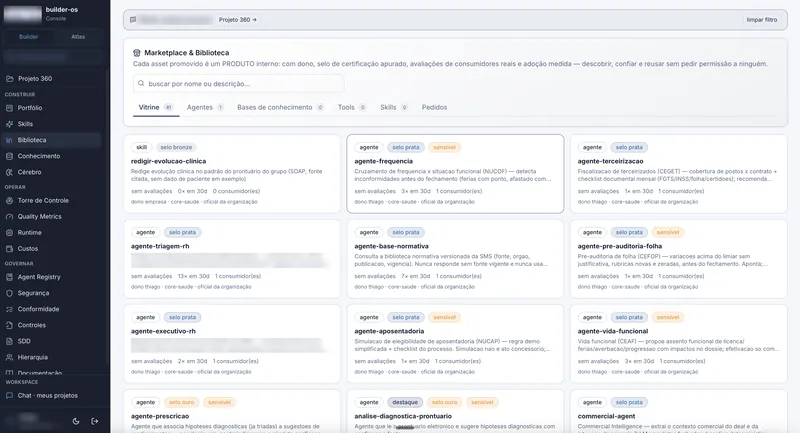This screenshot has width=800, height=433.
Task: Toggle dark mode moon icon
Action: pyautogui.click(x=76, y=421)
